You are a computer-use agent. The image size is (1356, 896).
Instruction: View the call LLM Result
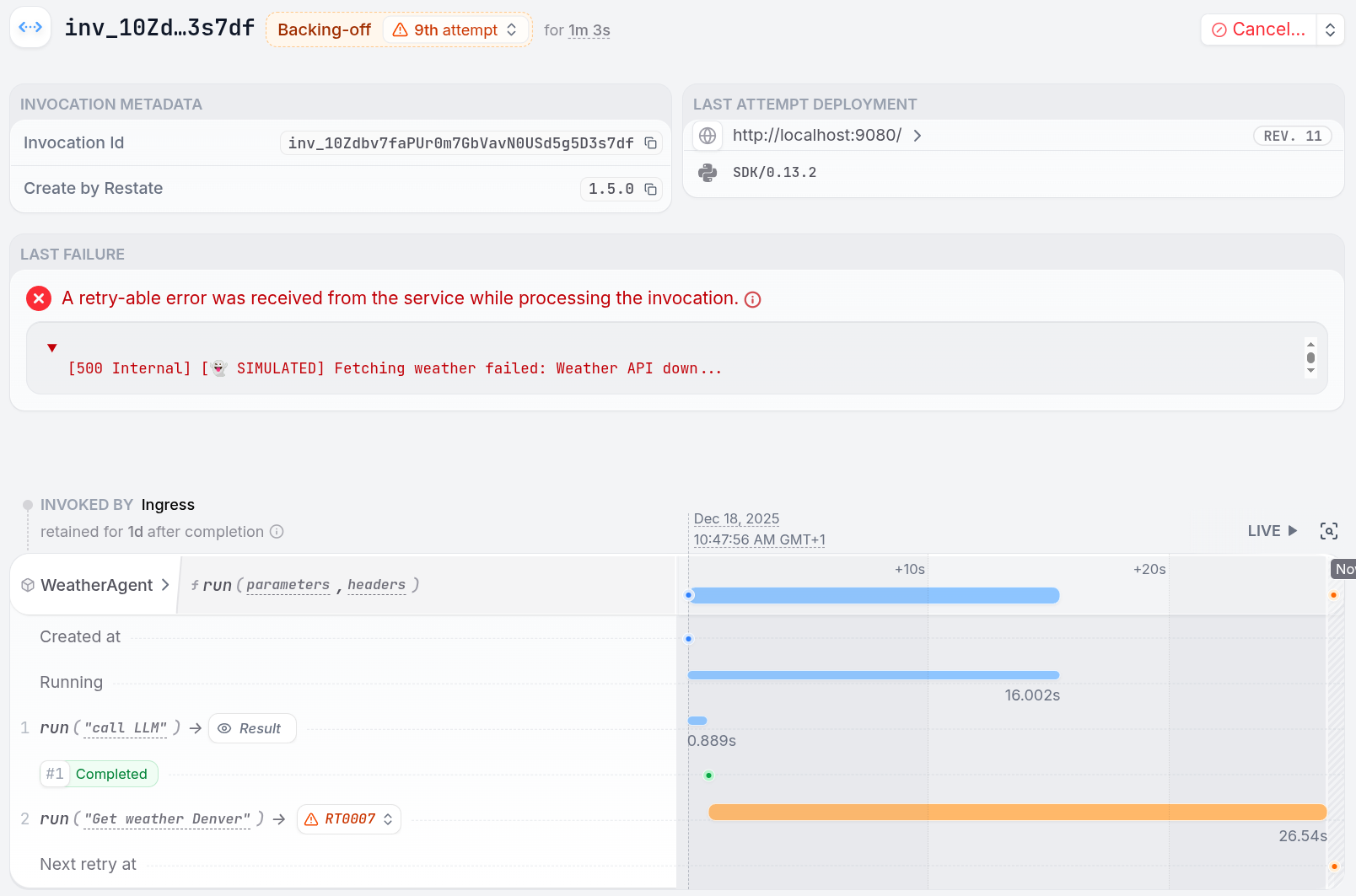(x=252, y=728)
